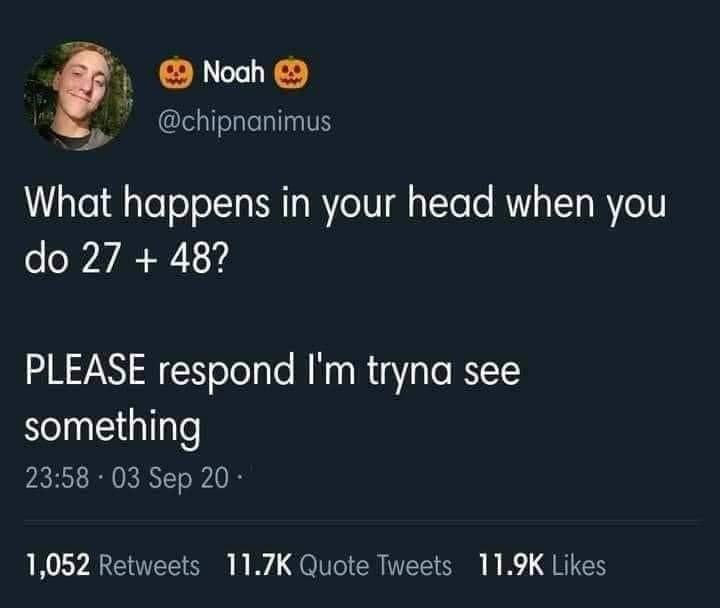
Task: Open the Retweets label
Action: click(x=149, y=565)
